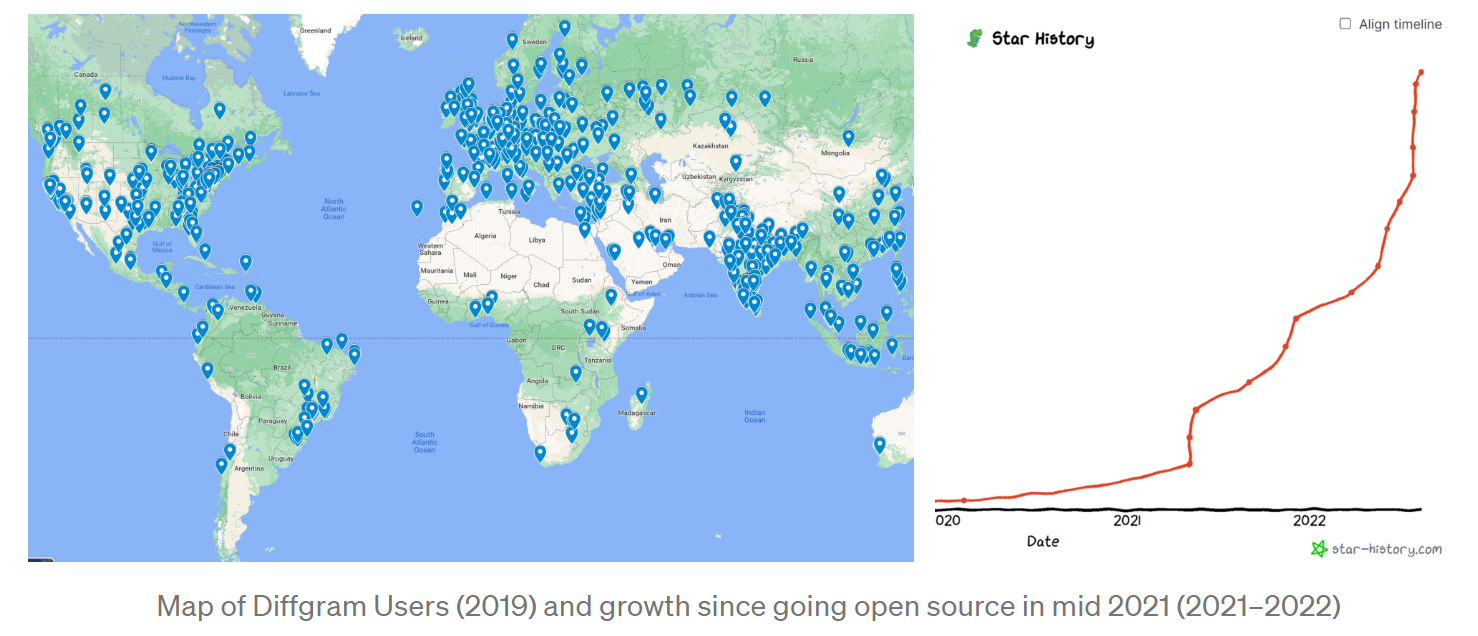Click the Namibia label on the map

tap(531, 405)
